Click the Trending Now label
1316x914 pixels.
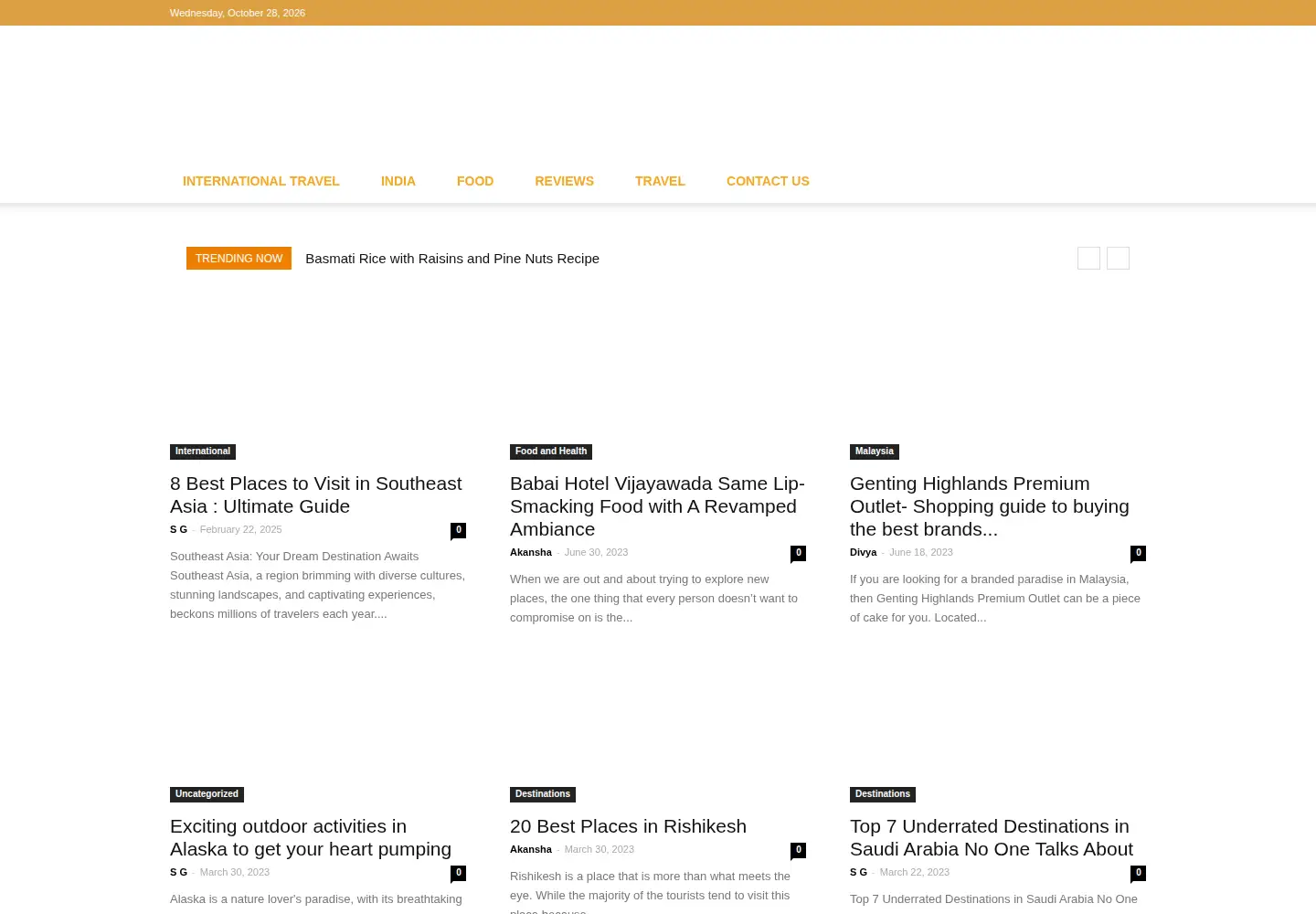(x=239, y=259)
